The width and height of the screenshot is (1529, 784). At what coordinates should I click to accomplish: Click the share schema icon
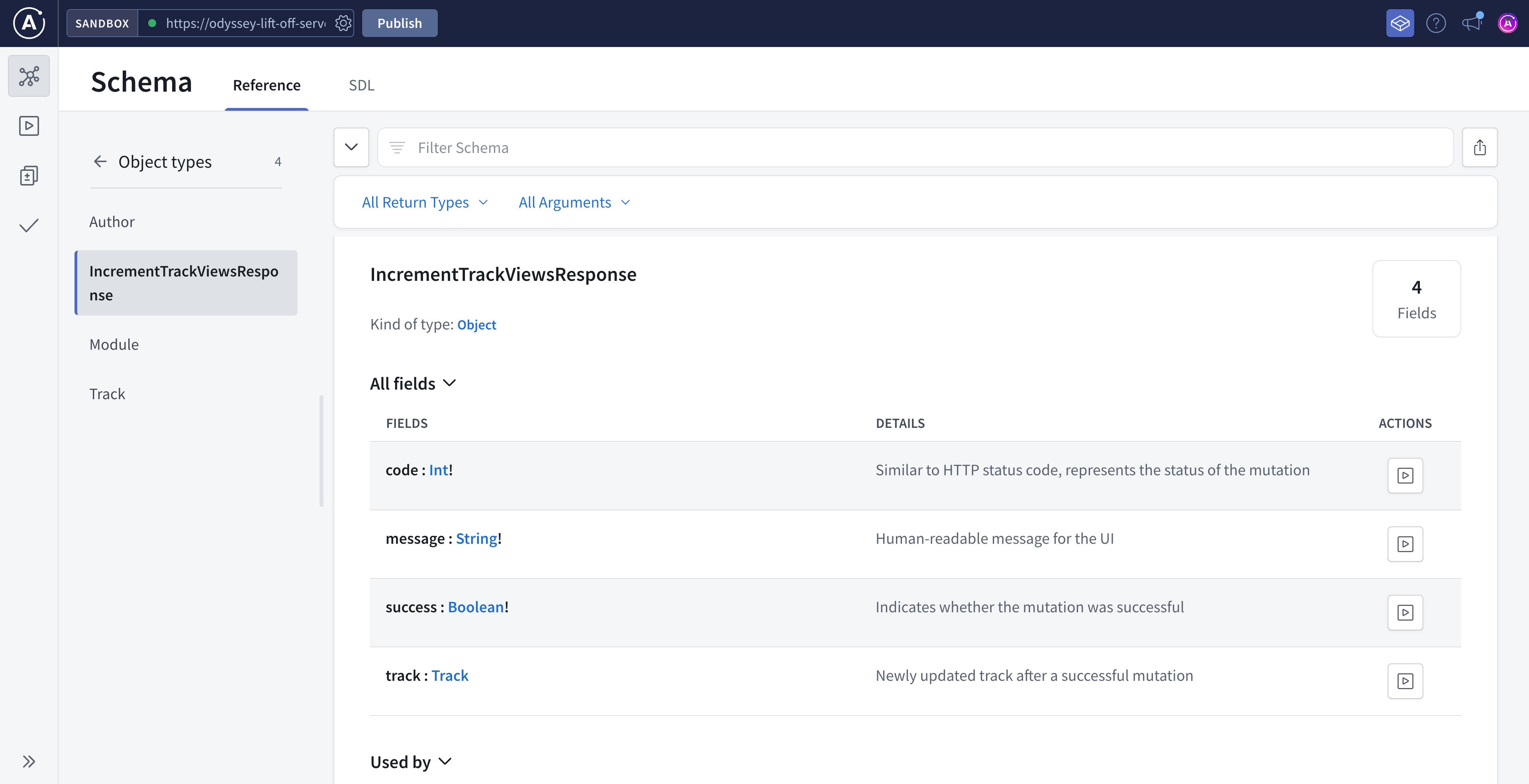[1479, 147]
